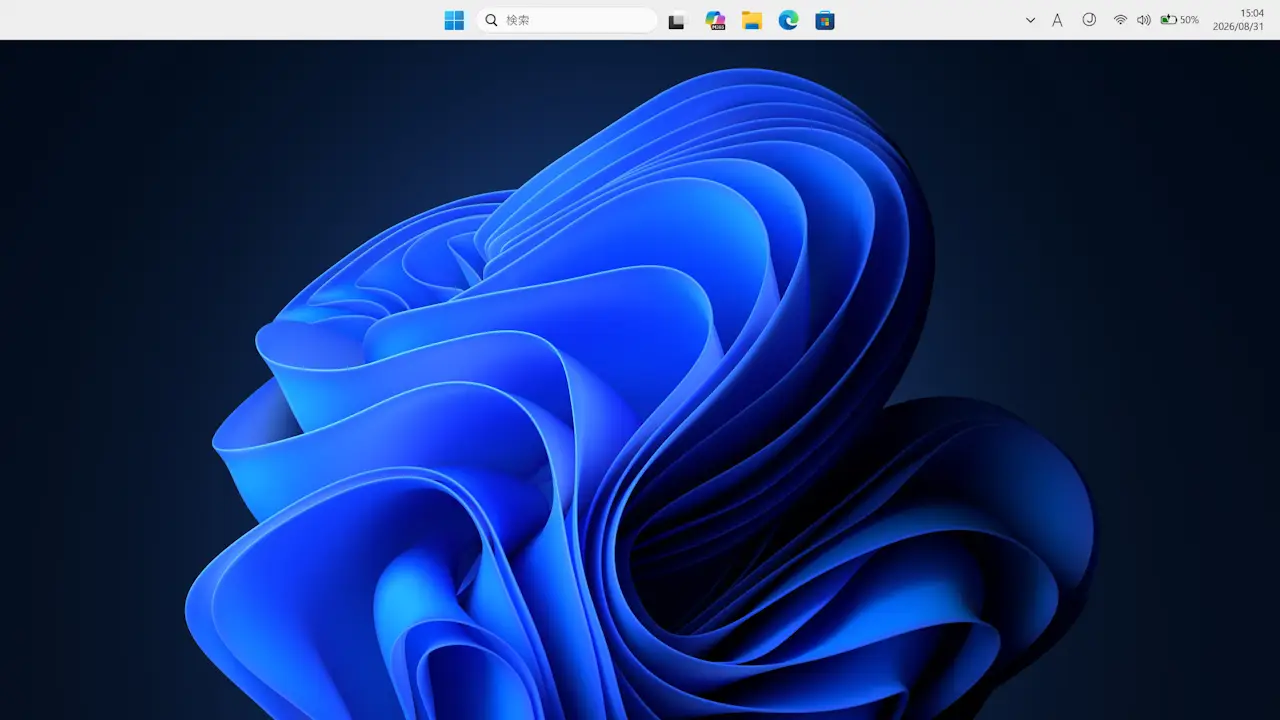Viewport: 1280px width, 720px height.
Task: Click the circled J IME icon
Action: coord(1089,20)
